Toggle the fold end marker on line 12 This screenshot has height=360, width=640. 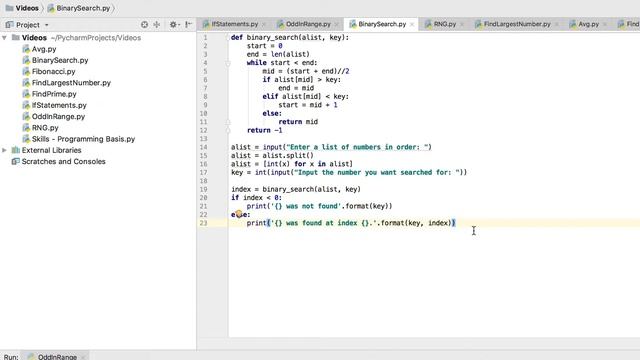coord(228,130)
